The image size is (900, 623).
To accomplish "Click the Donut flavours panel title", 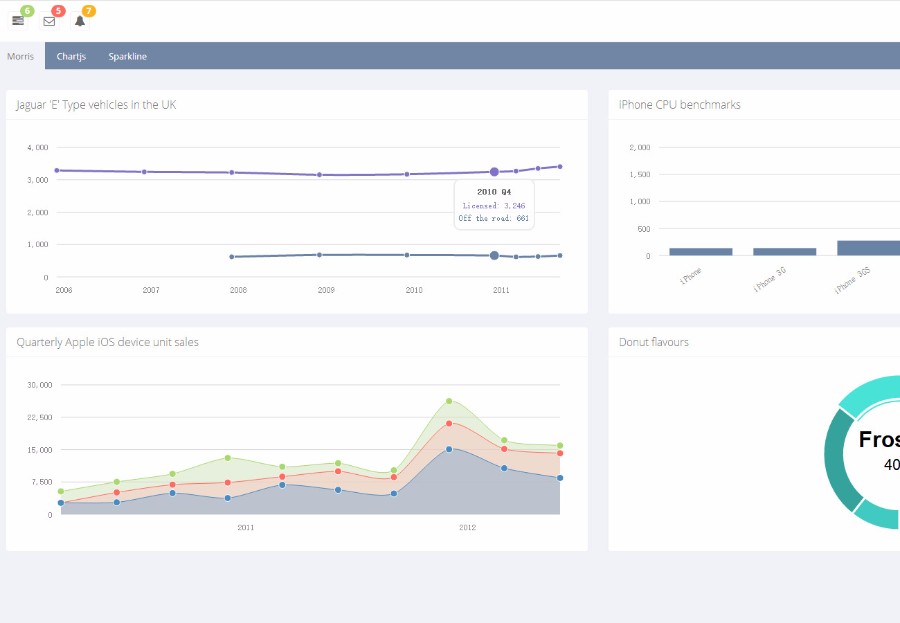I will (x=654, y=342).
